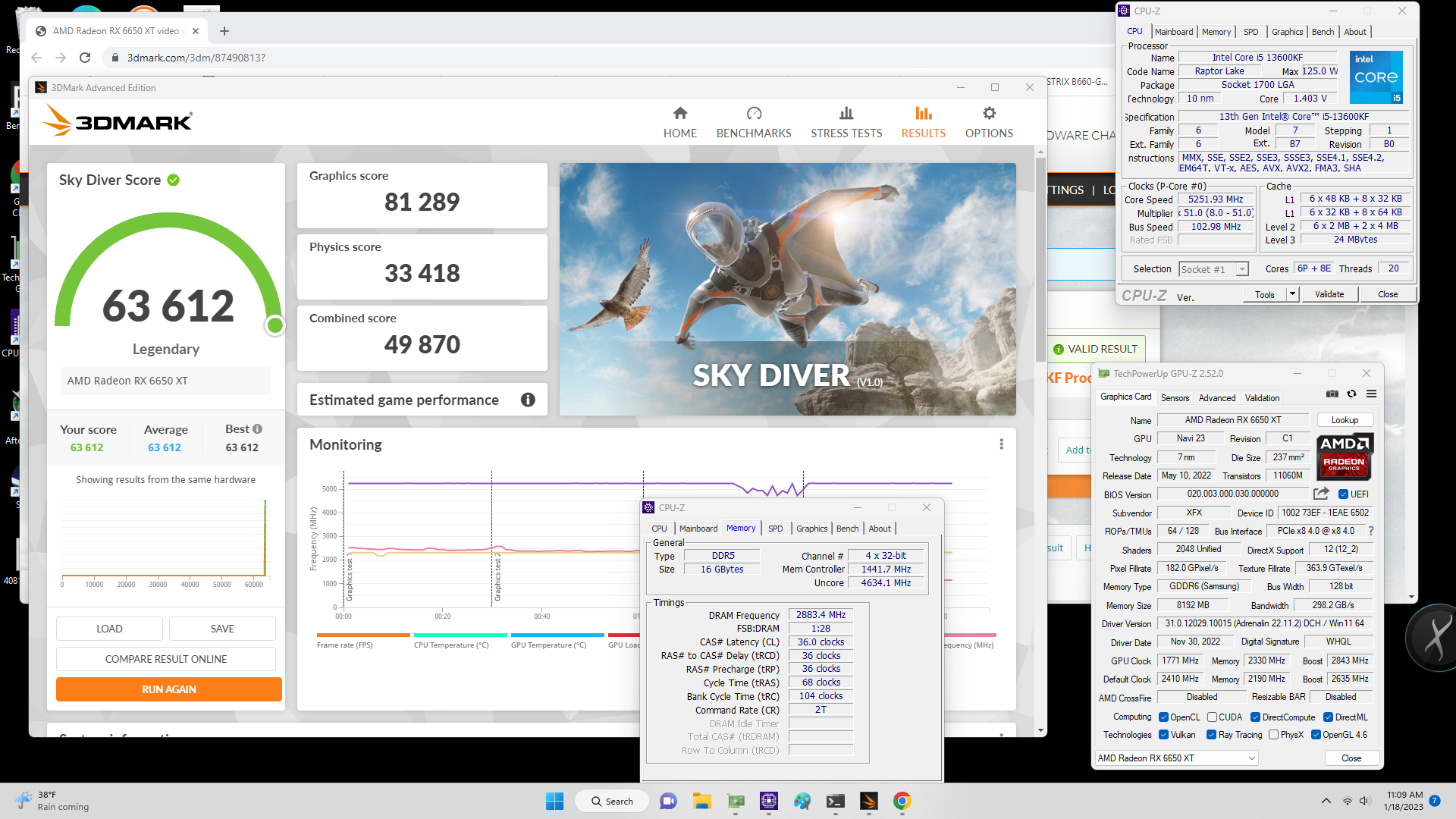Switch to the Sensors tab in GPU-Z

1175,398
